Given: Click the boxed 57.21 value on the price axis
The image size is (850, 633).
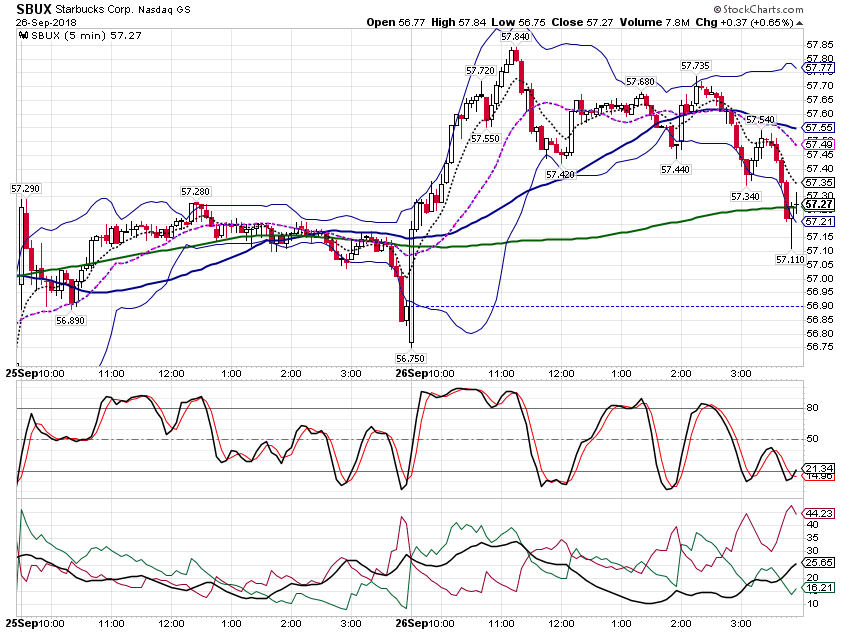Looking at the screenshot, I should [x=819, y=222].
